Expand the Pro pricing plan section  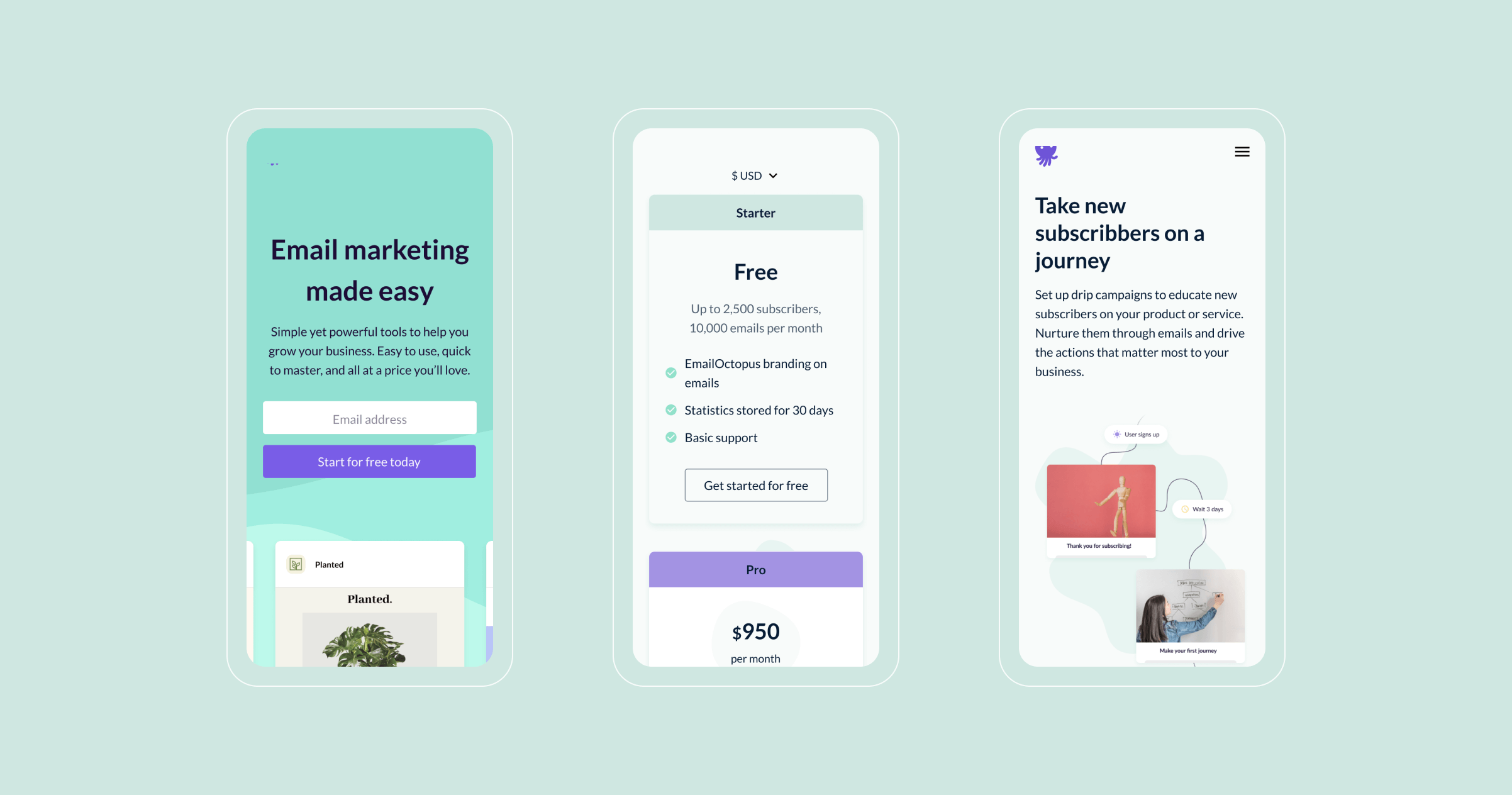point(755,568)
